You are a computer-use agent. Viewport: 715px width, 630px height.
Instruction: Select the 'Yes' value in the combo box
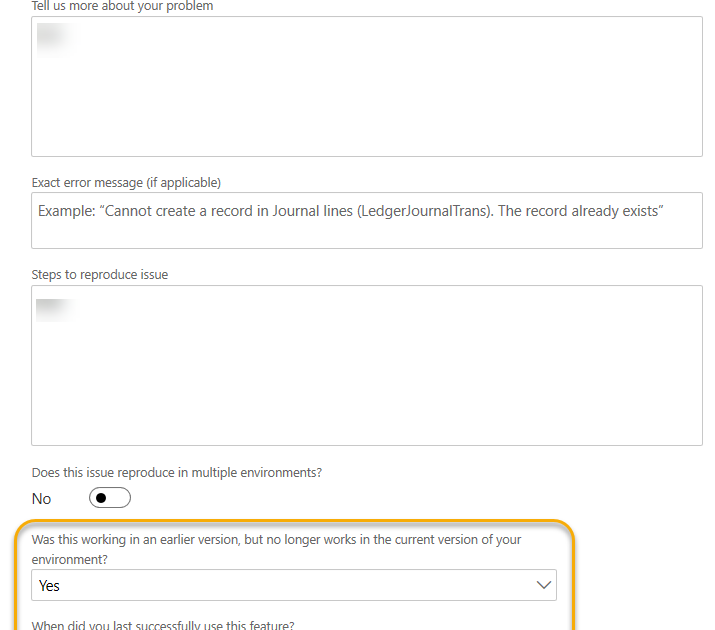(x=50, y=585)
